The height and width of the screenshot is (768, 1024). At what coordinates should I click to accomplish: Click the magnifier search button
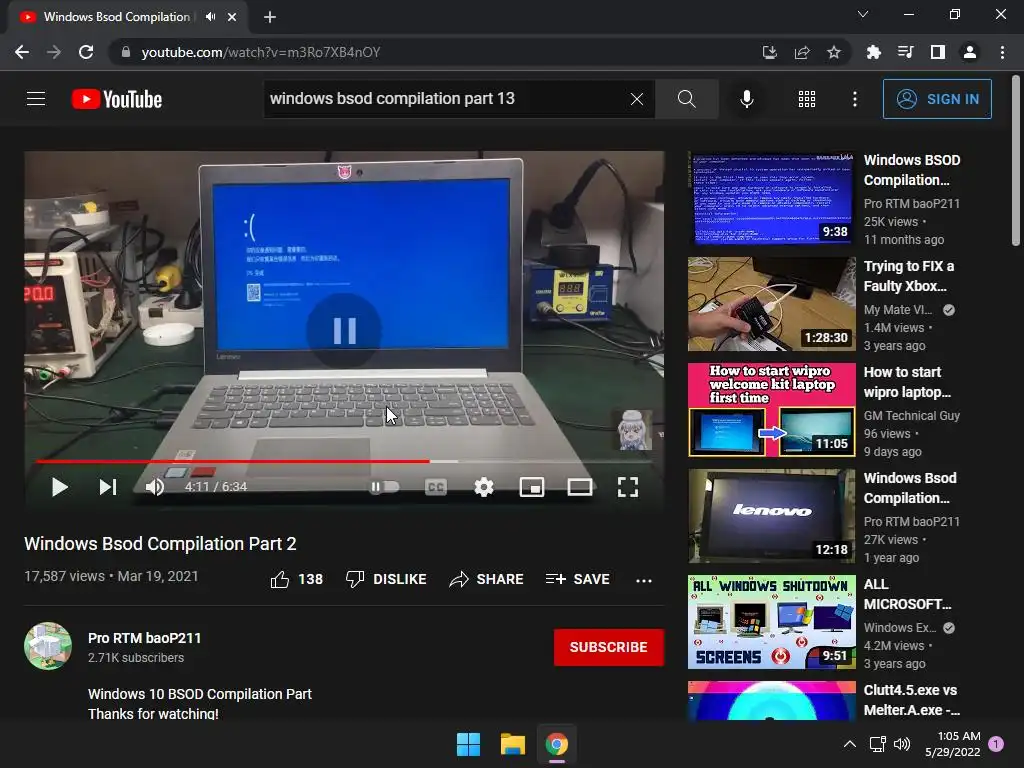click(x=686, y=99)
